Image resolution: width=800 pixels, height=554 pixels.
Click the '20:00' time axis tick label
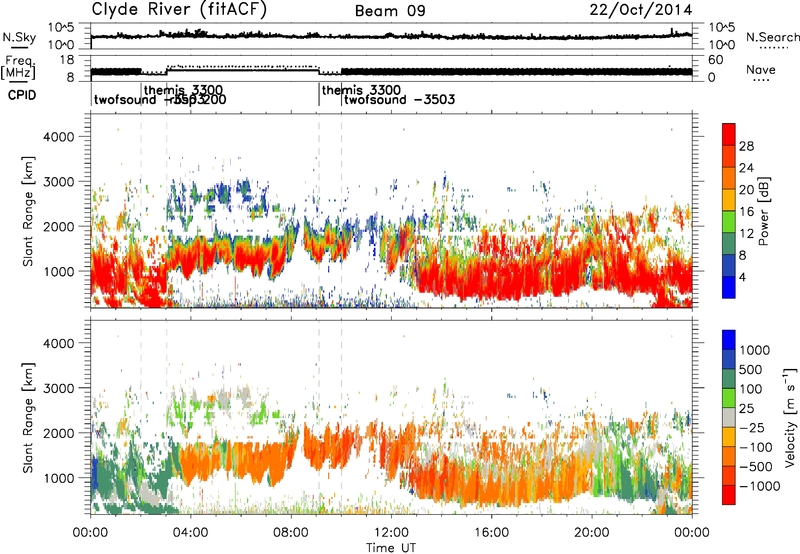591,533
